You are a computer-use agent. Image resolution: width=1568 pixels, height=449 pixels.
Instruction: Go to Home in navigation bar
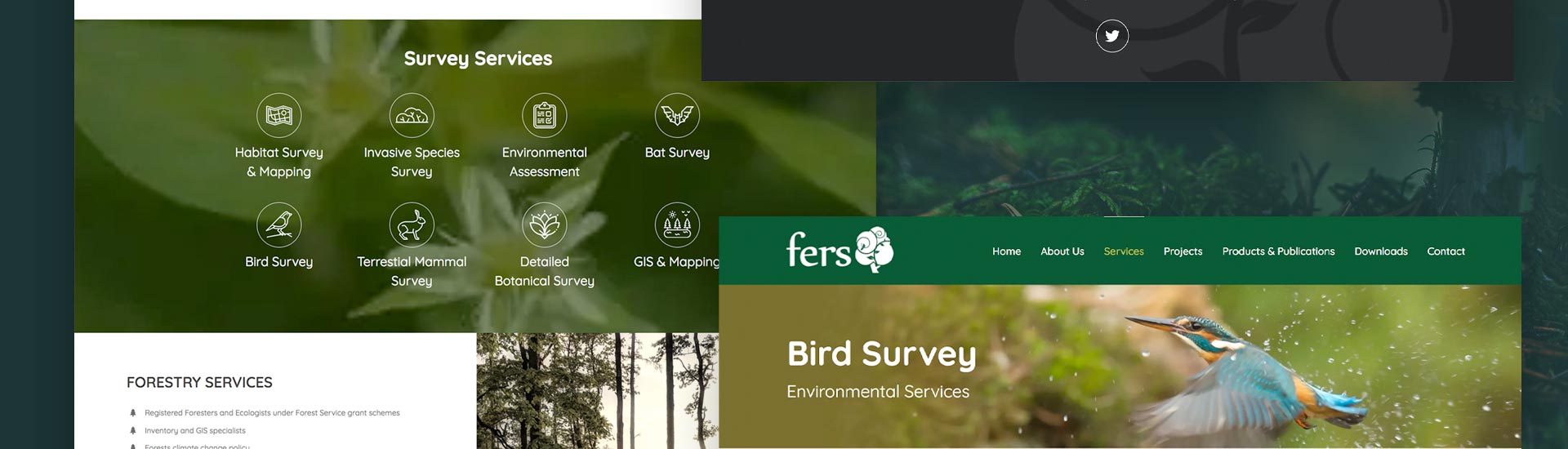(1006, 251)
